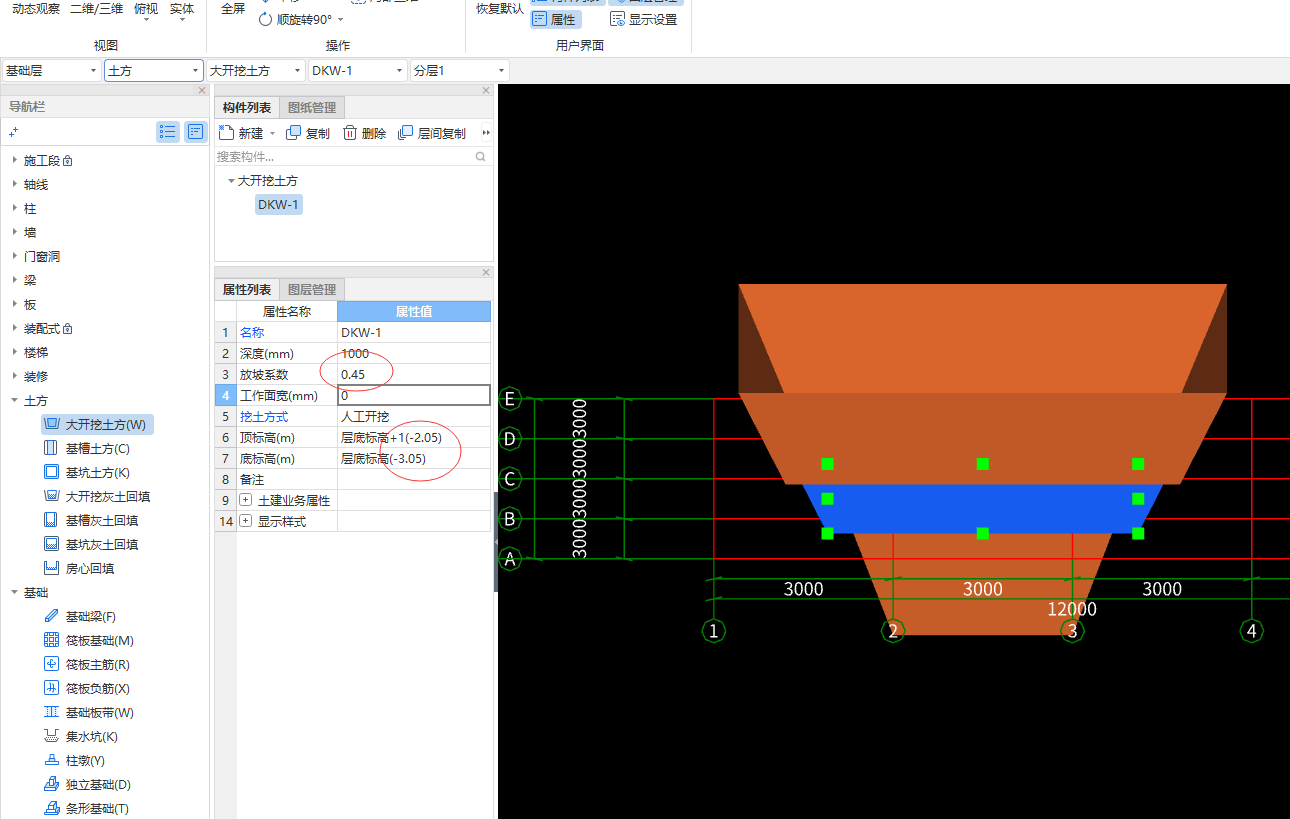Click 全屏 fullscreen button
The width and height of the screenshot is (1290, 819).
[x=233, y=9]
